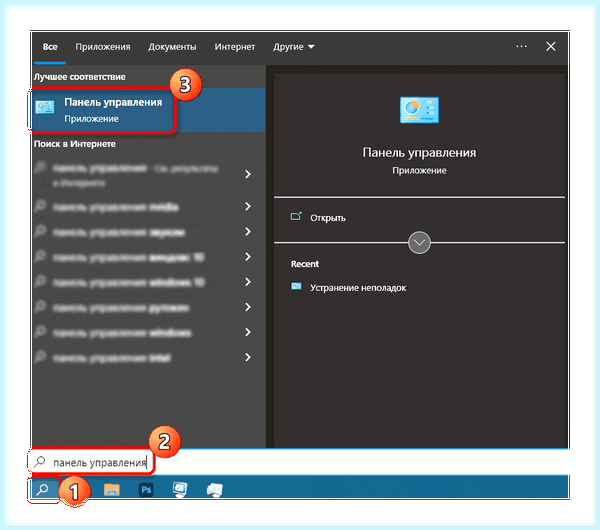This screenshot has height=530, width=600.
Task: Click the taskbar search magnifier icon
Action: pyautogui.click(x=42, y=489)
